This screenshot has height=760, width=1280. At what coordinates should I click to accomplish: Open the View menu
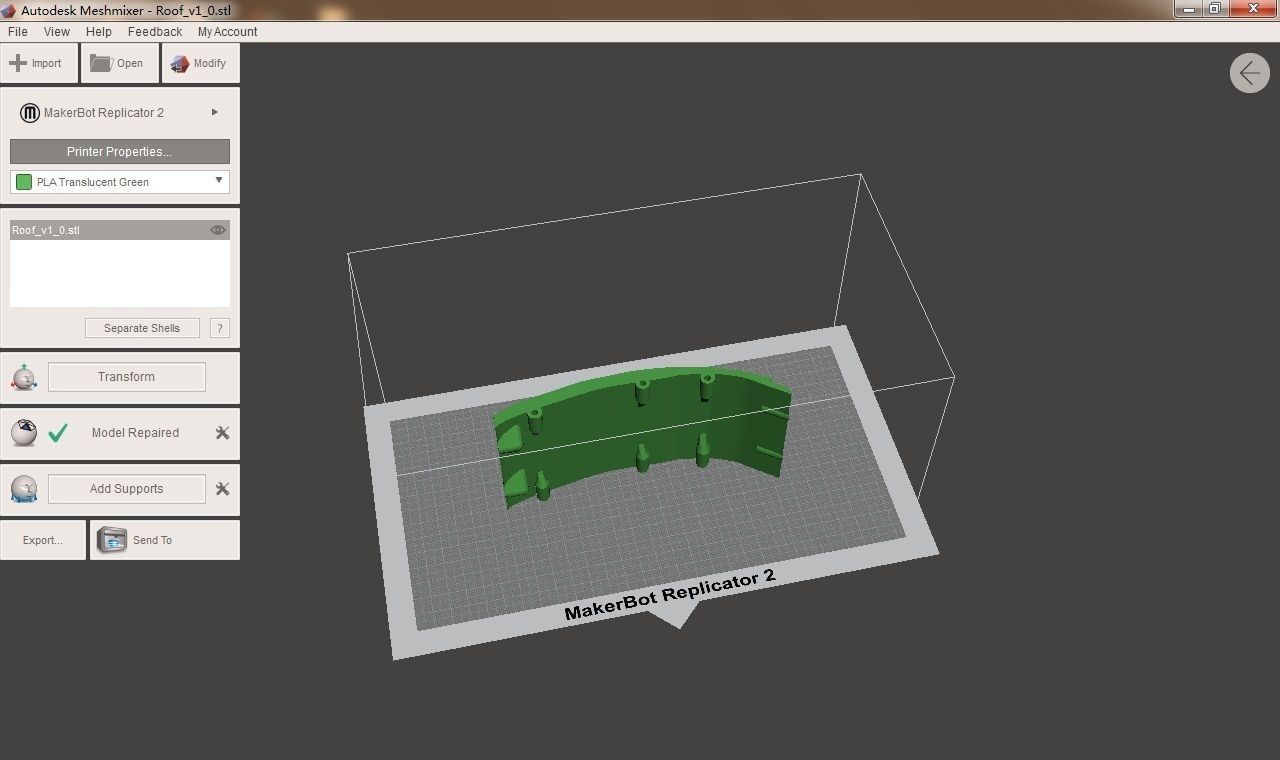coord(57,32)
